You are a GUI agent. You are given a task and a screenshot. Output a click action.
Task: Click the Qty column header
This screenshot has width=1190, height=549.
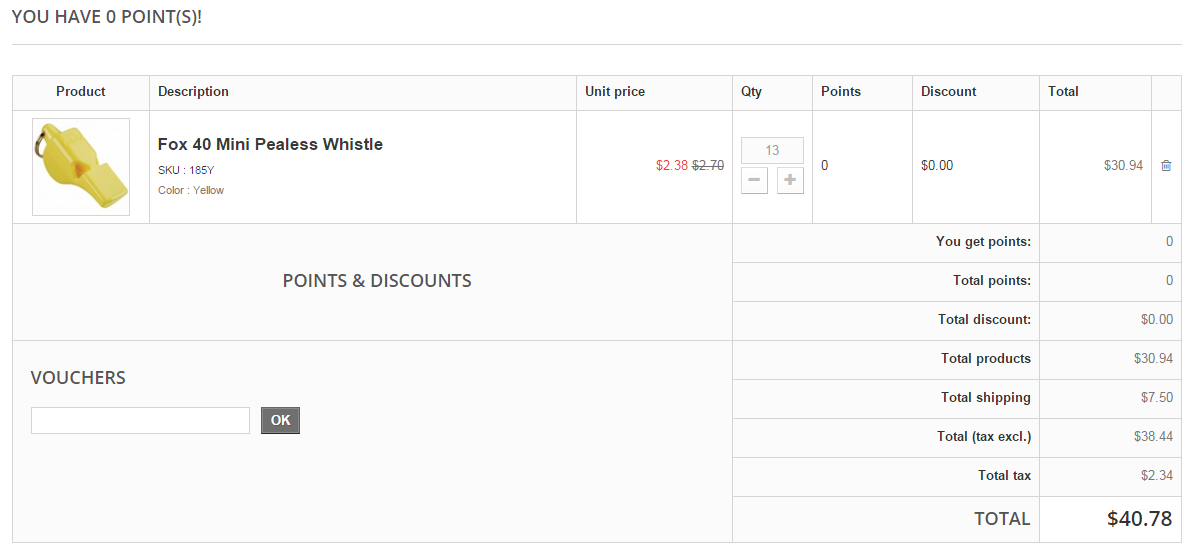[751, 92]
